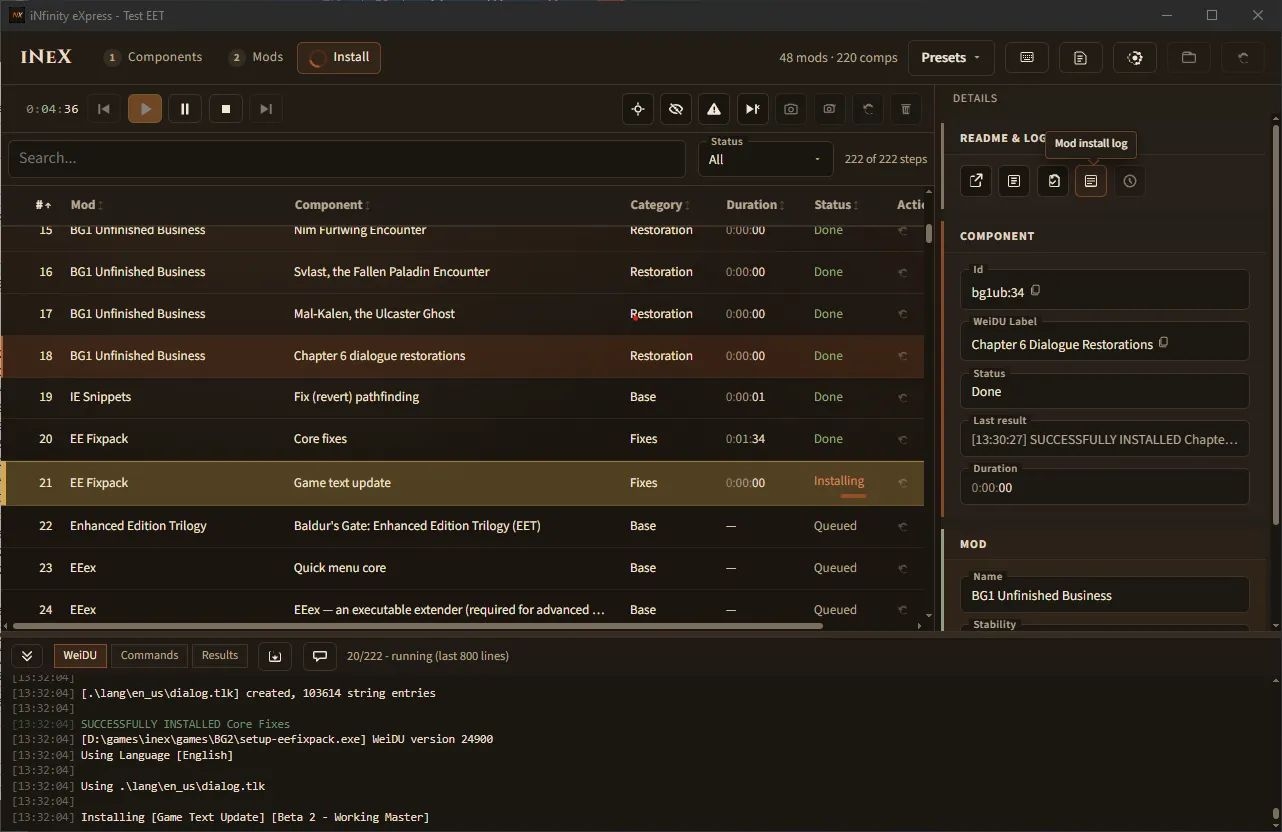Select row 16 Svlast, the Fallen Paladin Encounter
This screenshot has height=832, width=1282.
coord(463,272)
